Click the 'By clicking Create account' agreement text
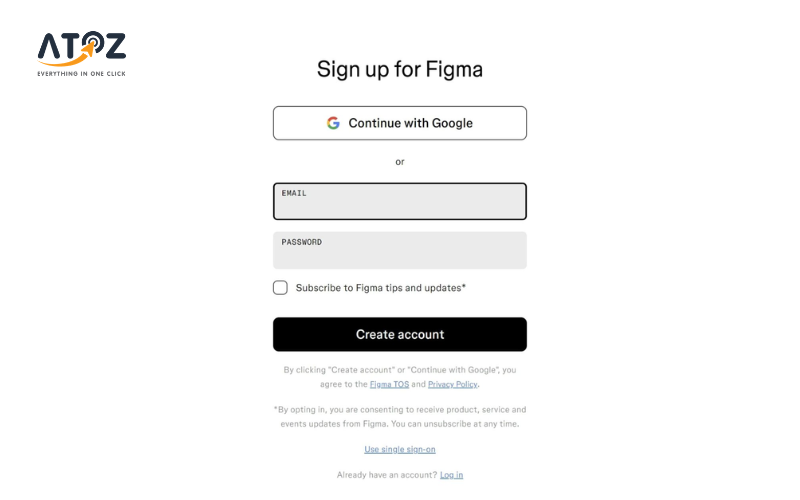This screenshot has height=500, width=800. click(400, 370)
